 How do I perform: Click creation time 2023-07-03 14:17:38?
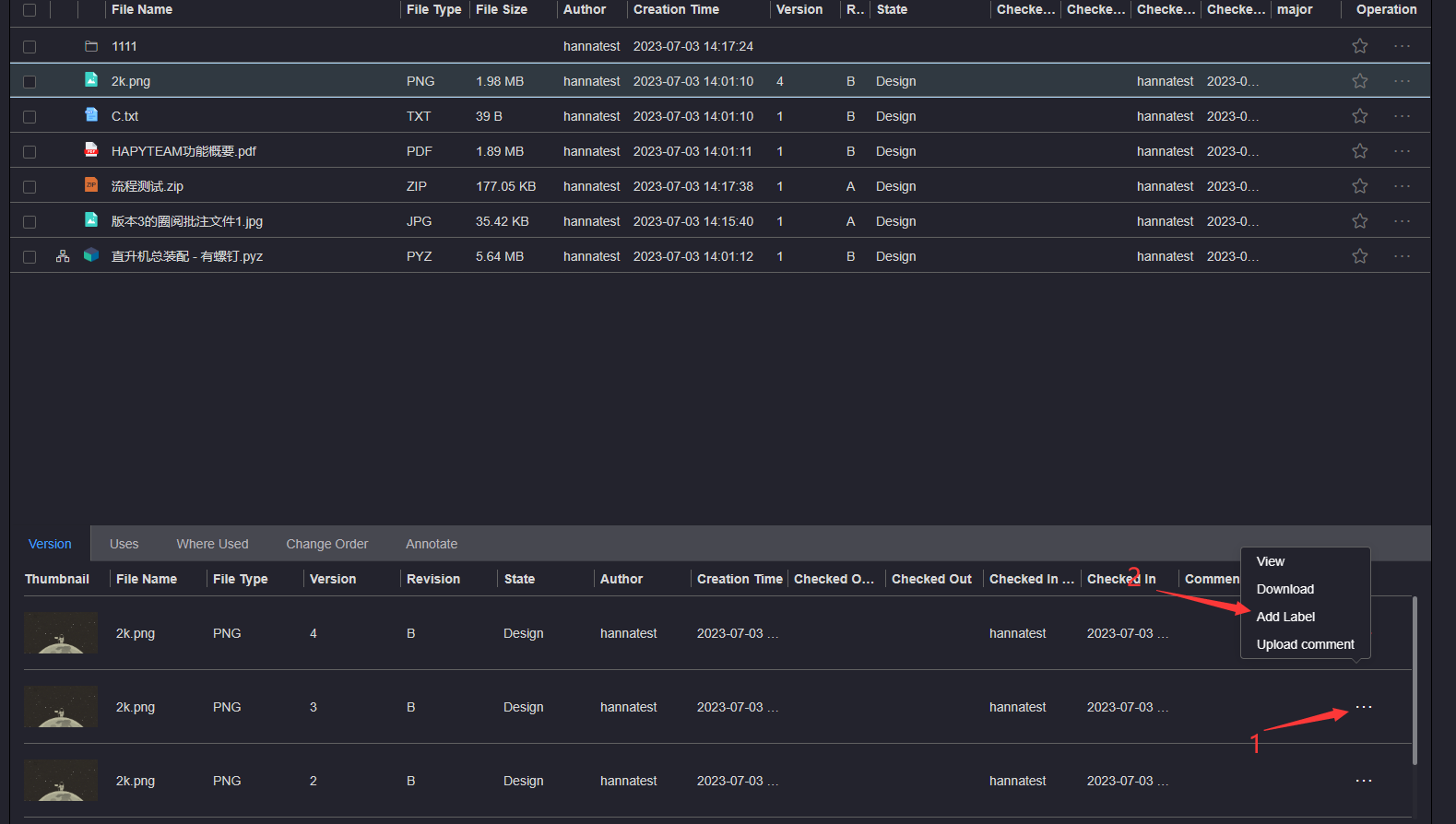693,186
